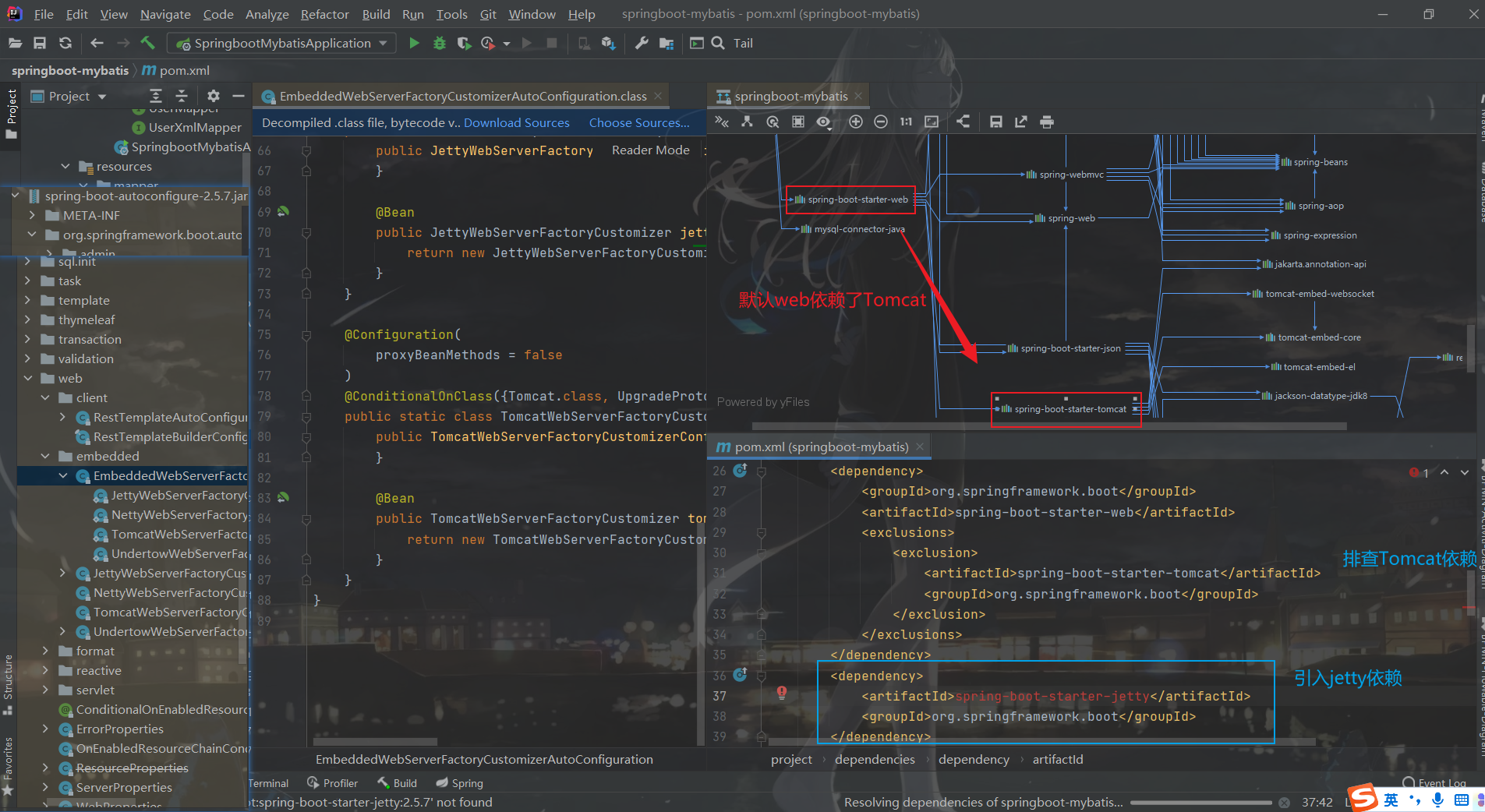Click springboot-mybatis in the navigation breadcrumb
The image size is (1485, 812).
pyautogui.click(x=70, y=70)
